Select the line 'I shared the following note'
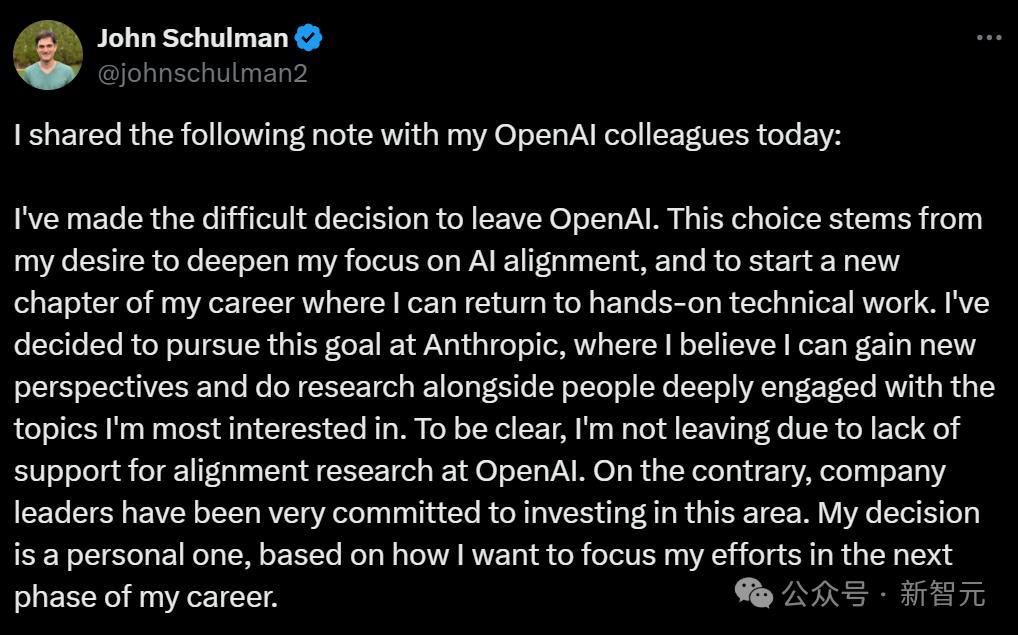The width and height of the screenshot is (1018, 635). 427,135
